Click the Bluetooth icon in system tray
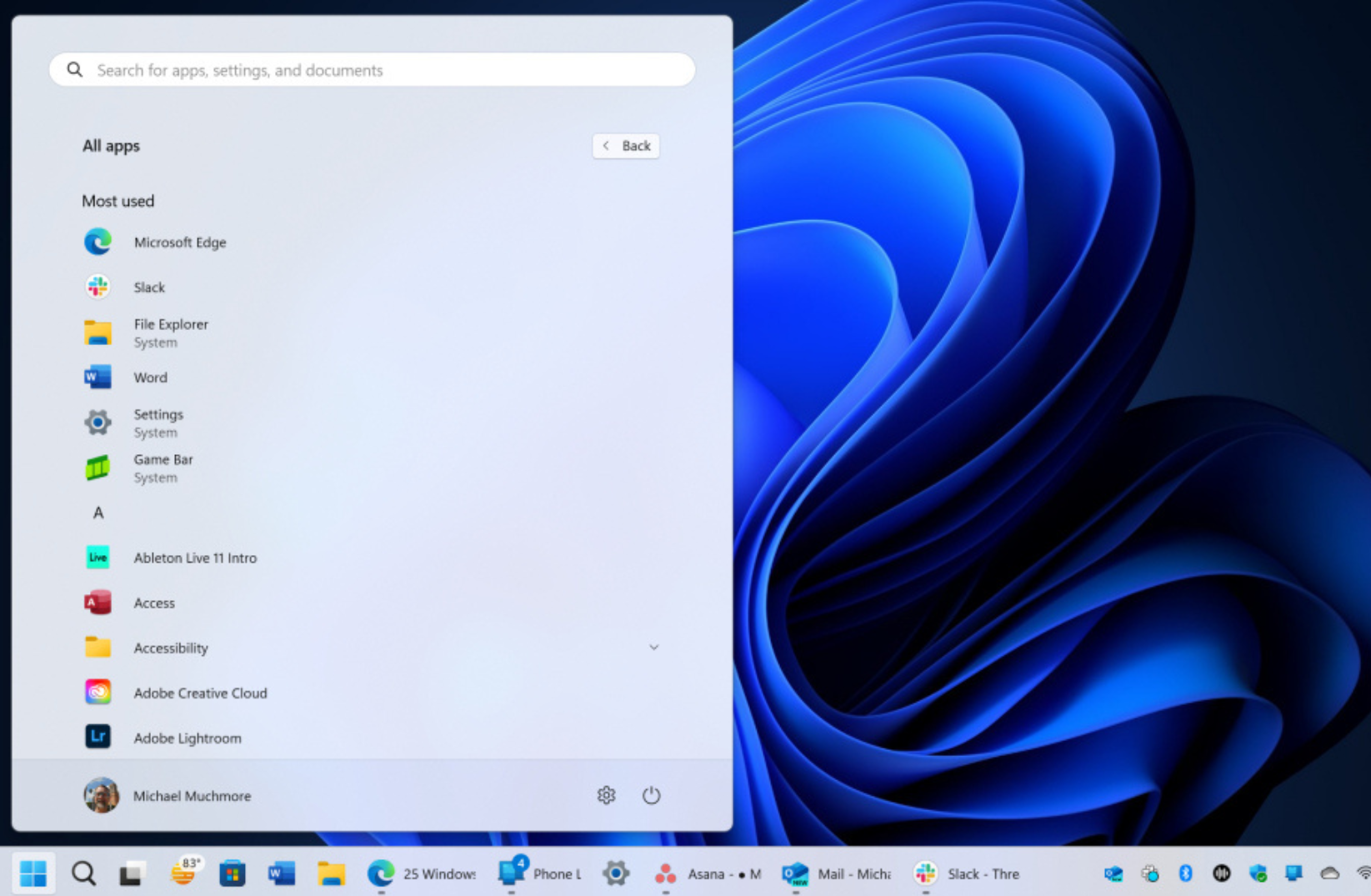 pyautogui.click(x=1186, y=873)
